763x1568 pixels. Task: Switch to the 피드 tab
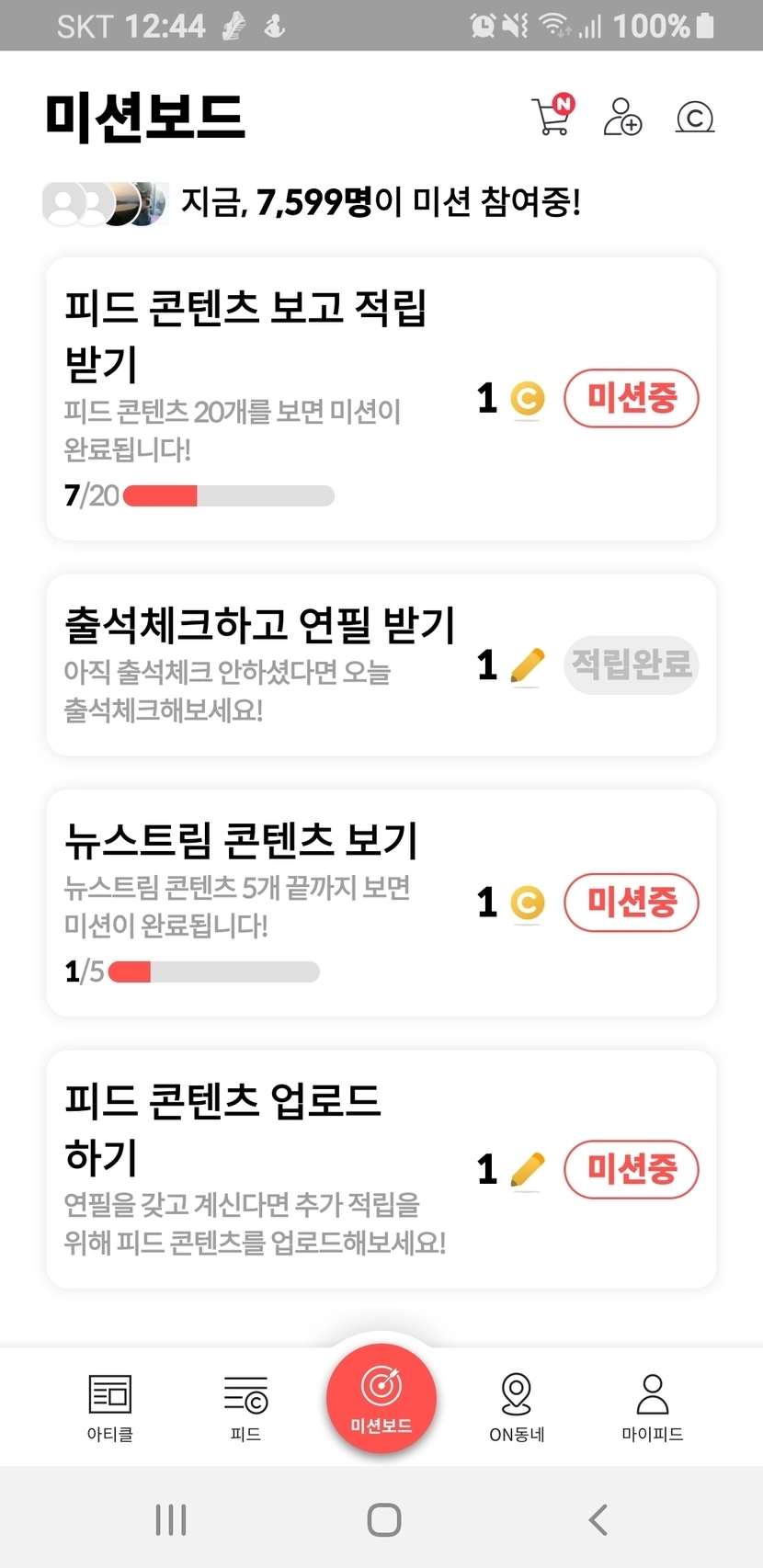[x=245, y=1406]
